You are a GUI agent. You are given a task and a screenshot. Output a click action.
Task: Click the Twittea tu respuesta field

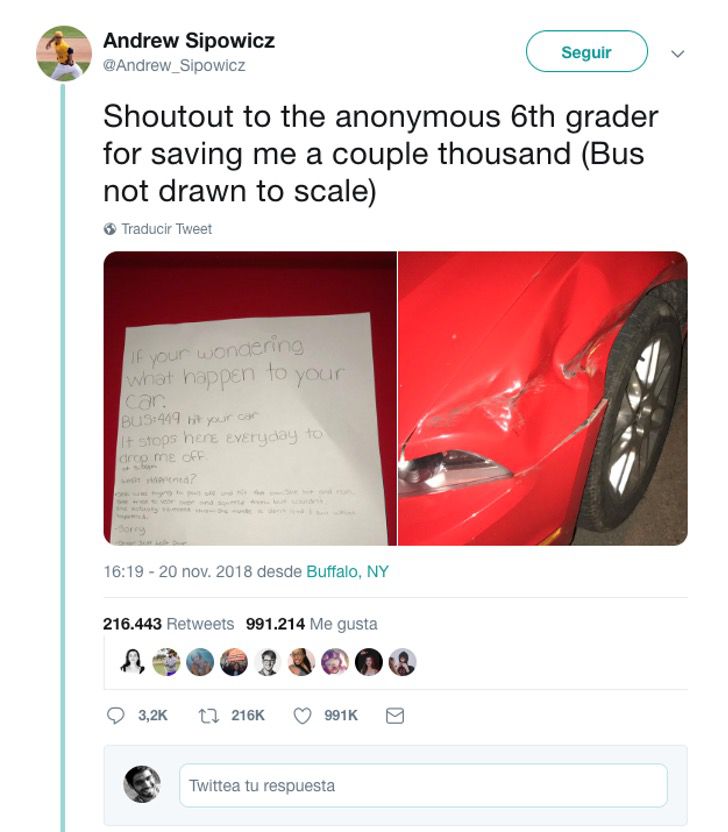tap(423, 785)
